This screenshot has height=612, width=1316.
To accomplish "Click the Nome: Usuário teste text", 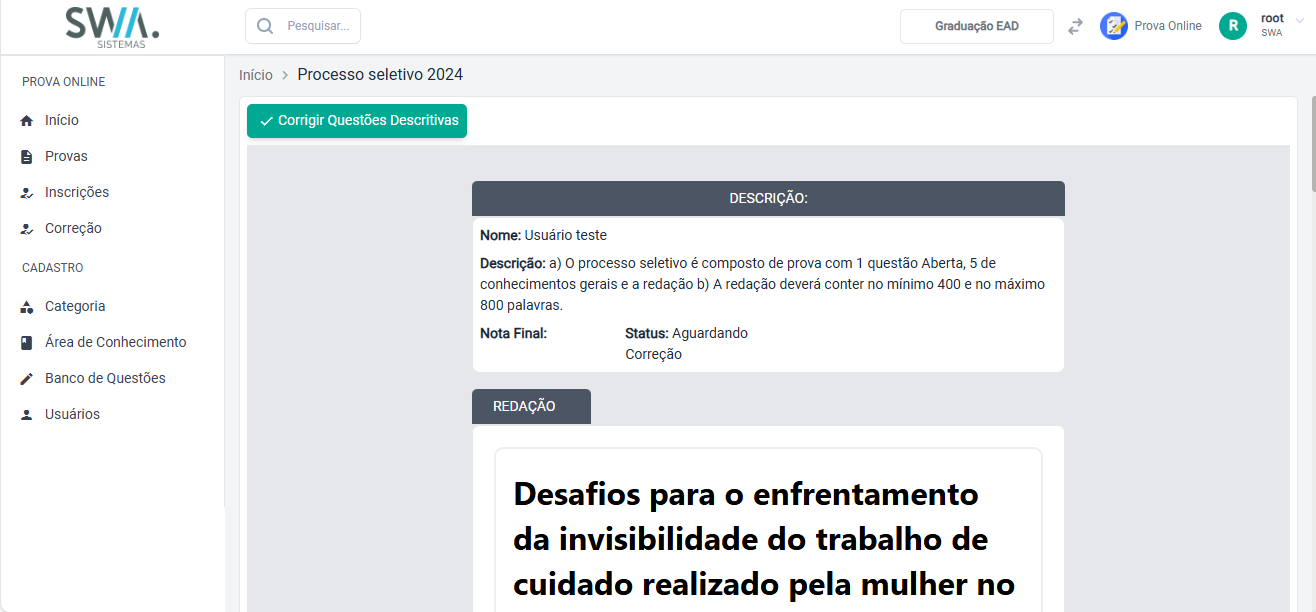I will coord(543,235).
